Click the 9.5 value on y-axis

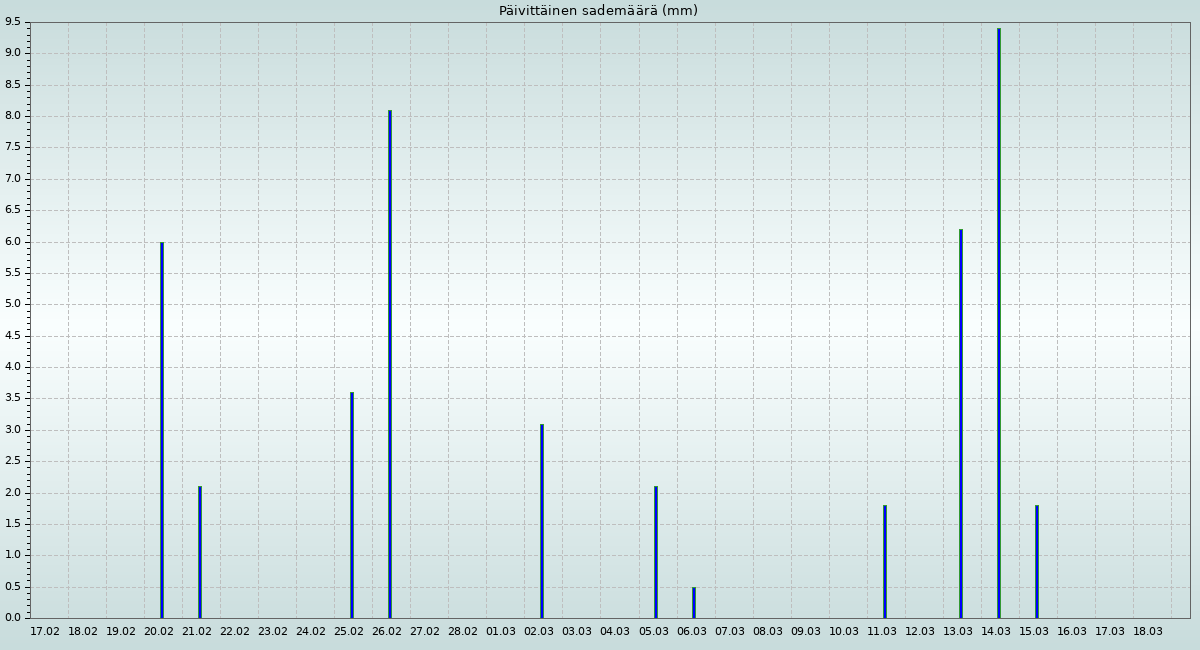pyautogui.click(x=13, y=22)
